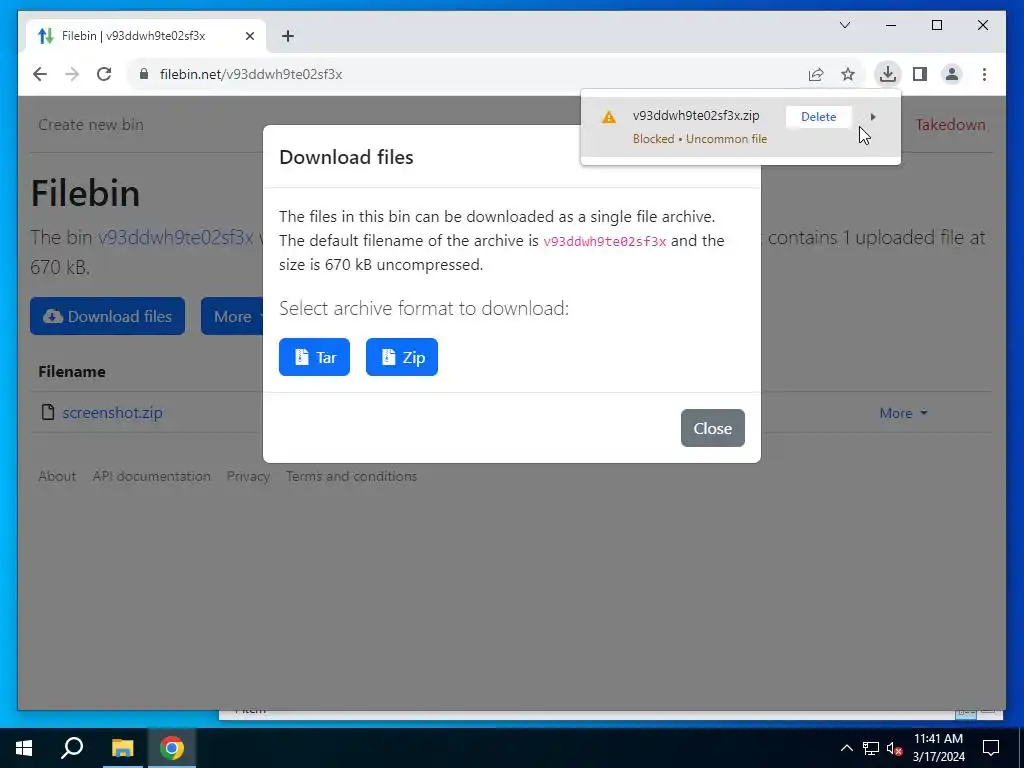Image resolution: width=1024 pixels, height=768 pixels.
Task: Open the tab search chevron
Action: click(x=844, y=25)
